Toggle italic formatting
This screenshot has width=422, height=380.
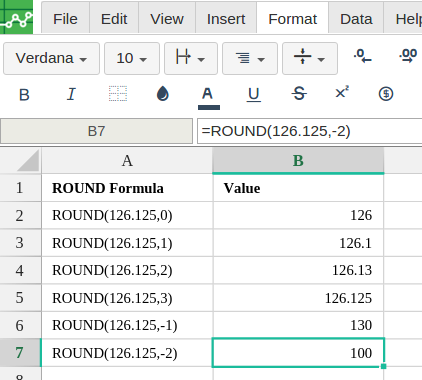(71, 94)
